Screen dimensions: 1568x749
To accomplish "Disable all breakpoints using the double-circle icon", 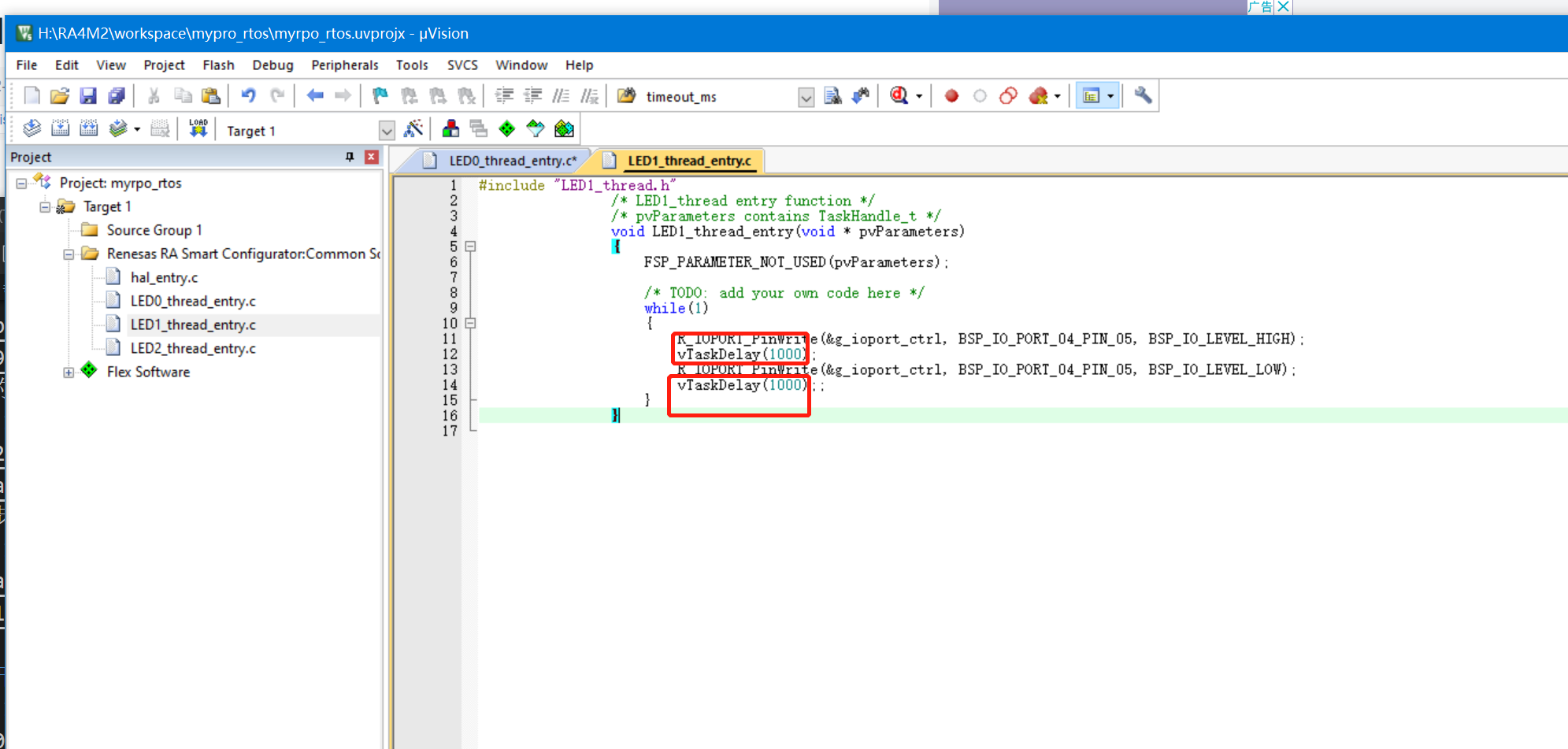I will point(1008,96).
